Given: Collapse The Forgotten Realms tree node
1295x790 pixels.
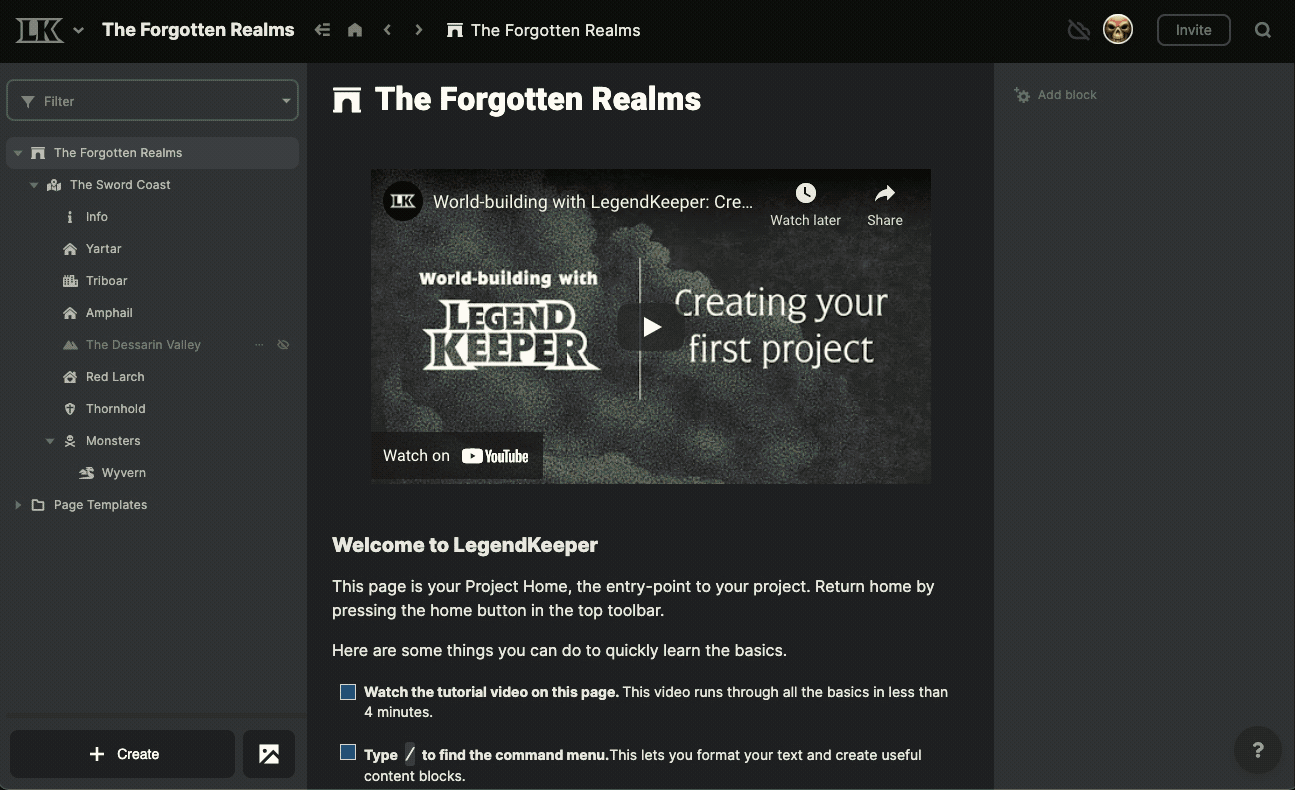Looking at the screenshot, I should (x=18, y=153).
